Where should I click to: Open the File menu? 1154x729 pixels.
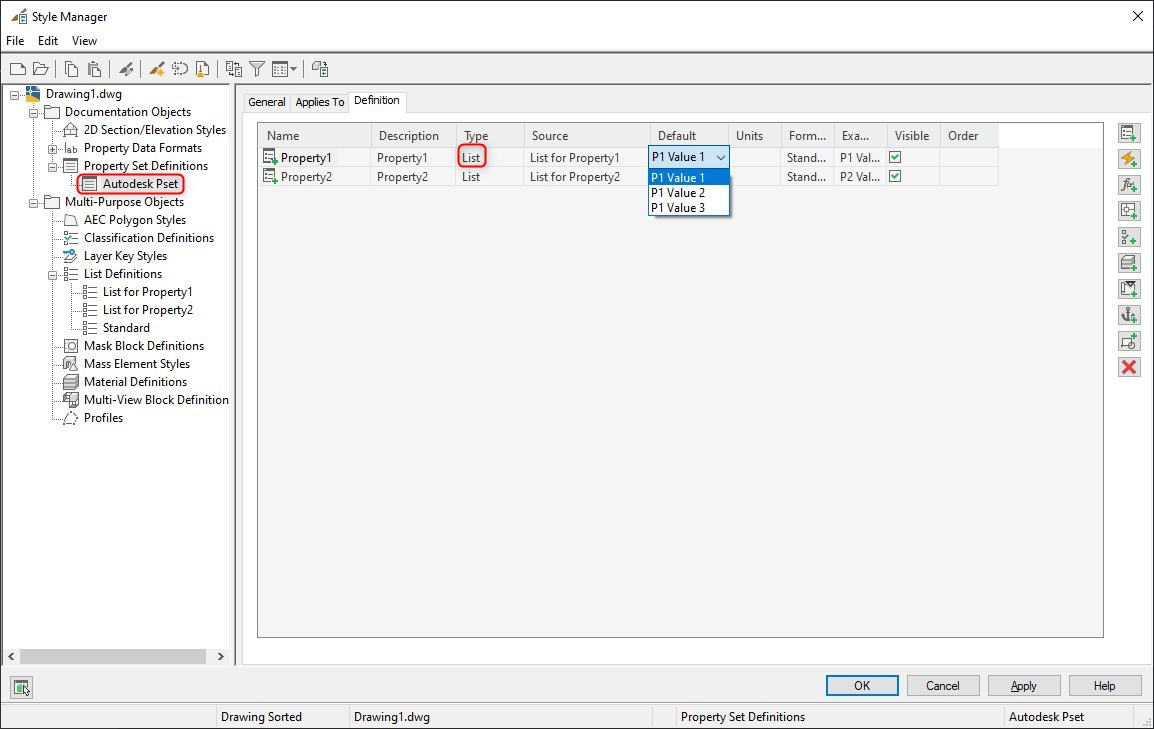click(x=15, y=40)
